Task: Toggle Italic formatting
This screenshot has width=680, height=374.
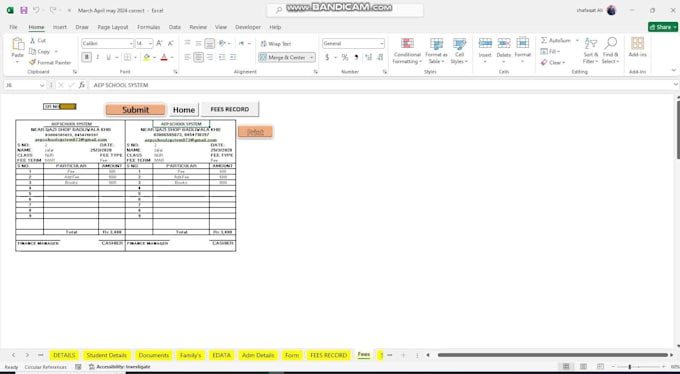Action: [98, 57]
